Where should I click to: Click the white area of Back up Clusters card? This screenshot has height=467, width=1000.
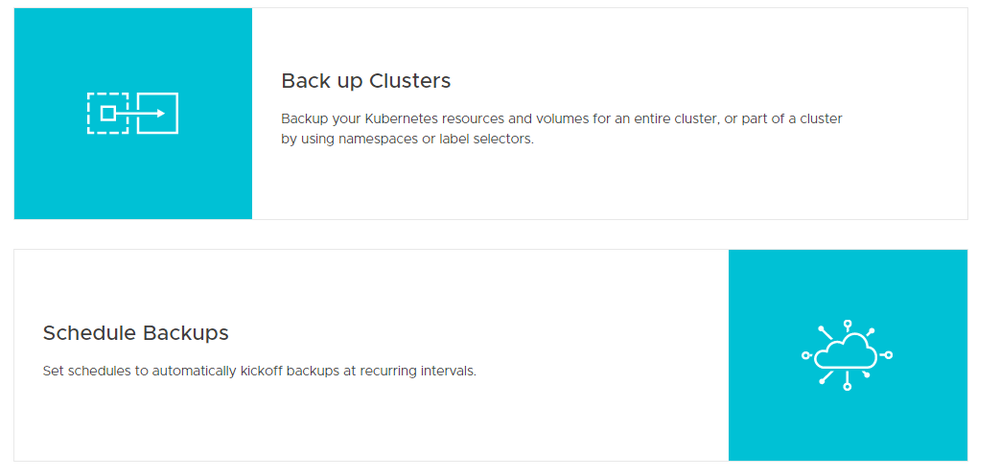(609, 114)
